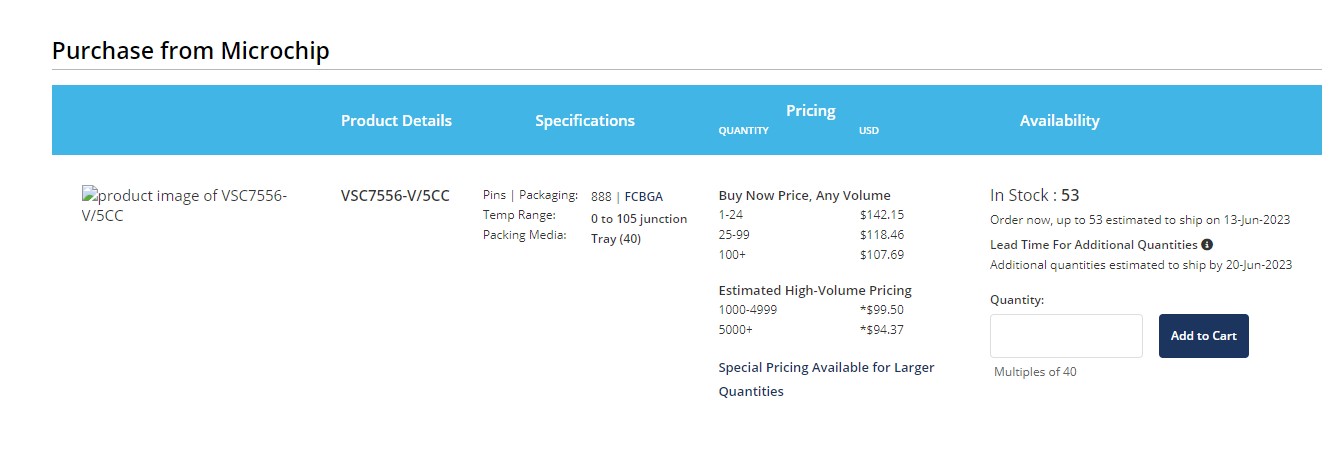
Task: Click the Tray (40) packing media value
Action: pyautogui.click(x=616, y=239)
